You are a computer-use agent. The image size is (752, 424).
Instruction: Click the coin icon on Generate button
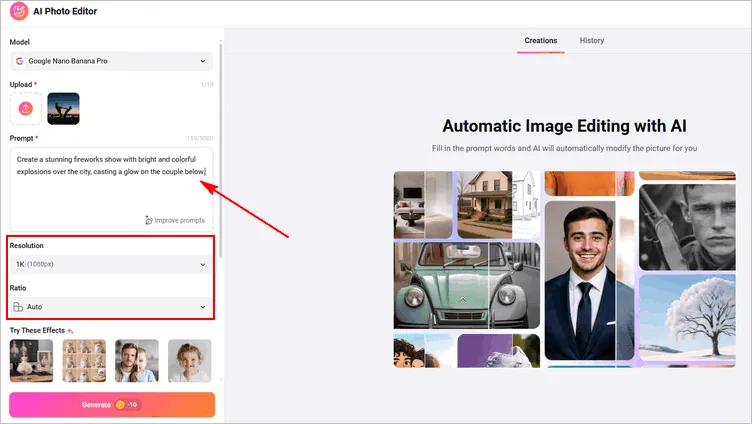[120, 405]
